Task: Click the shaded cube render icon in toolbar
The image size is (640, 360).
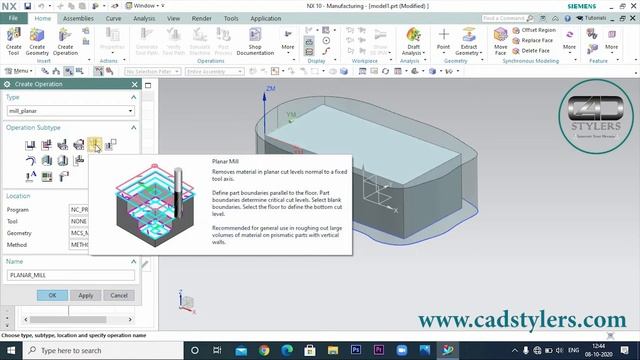Action: click(x=344, y=71)
